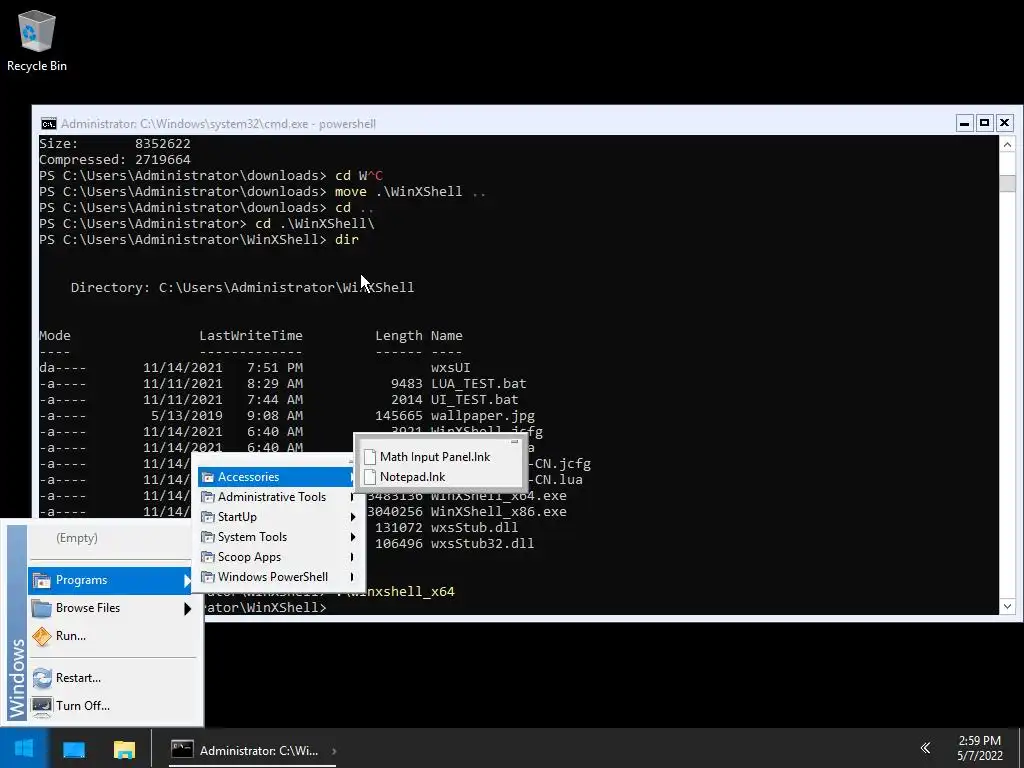The width and height of the screenshot is (1024, 768).
Task: Click the "wxsUI" directory name
Action: (451, 368)
